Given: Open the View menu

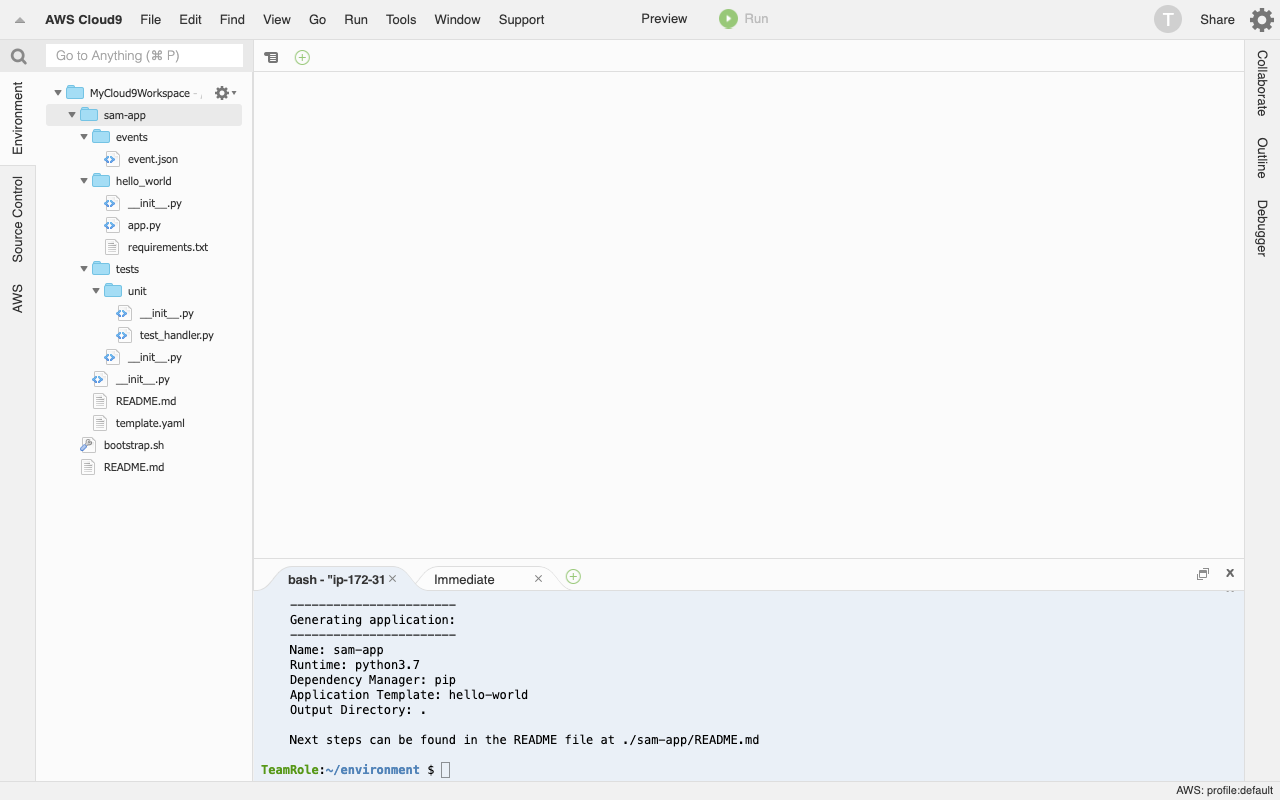Looking at the screenshot, I should 277,19.
